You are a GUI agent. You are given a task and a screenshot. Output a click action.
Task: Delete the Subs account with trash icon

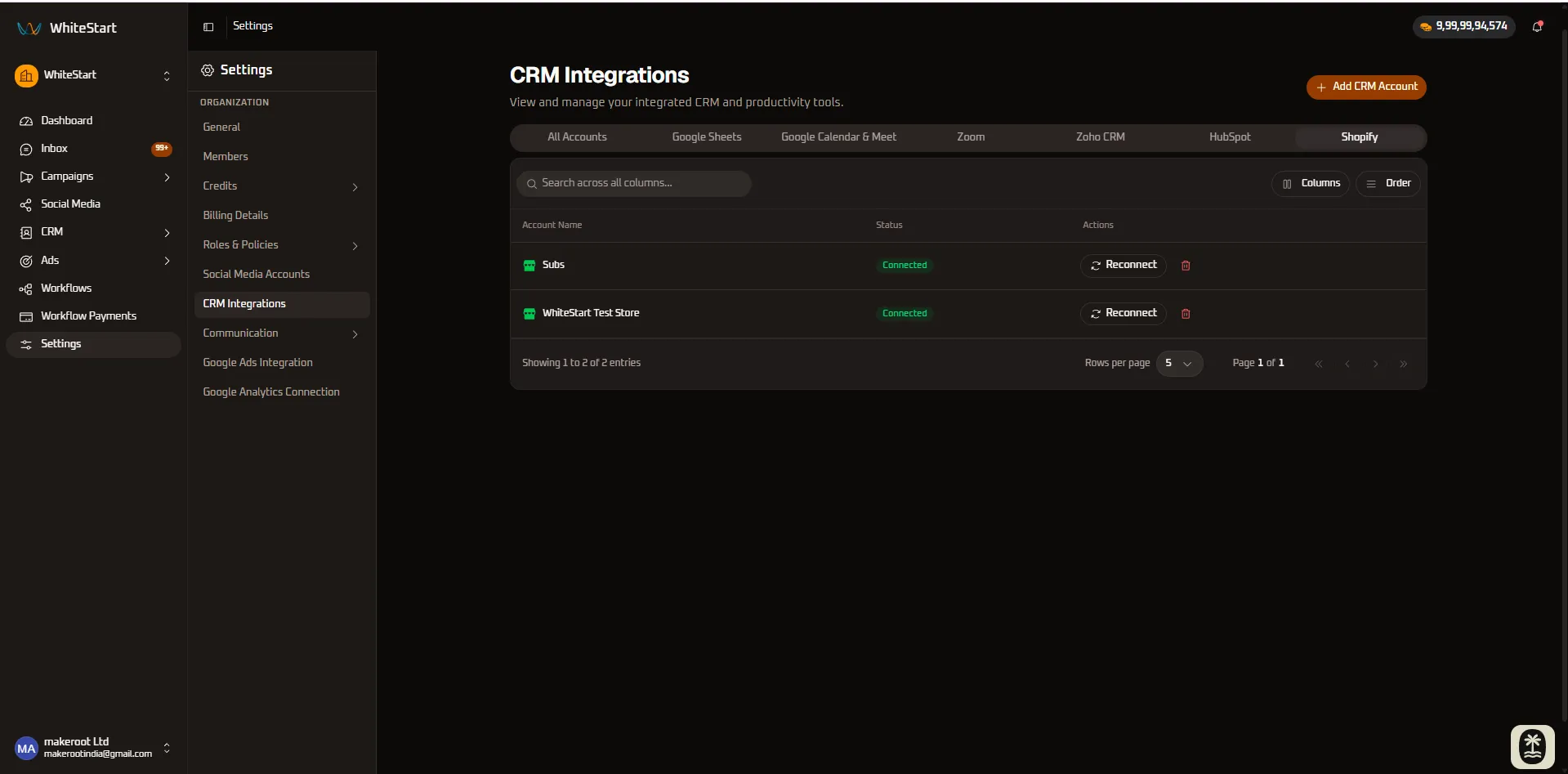click(x=1186, y=266)
